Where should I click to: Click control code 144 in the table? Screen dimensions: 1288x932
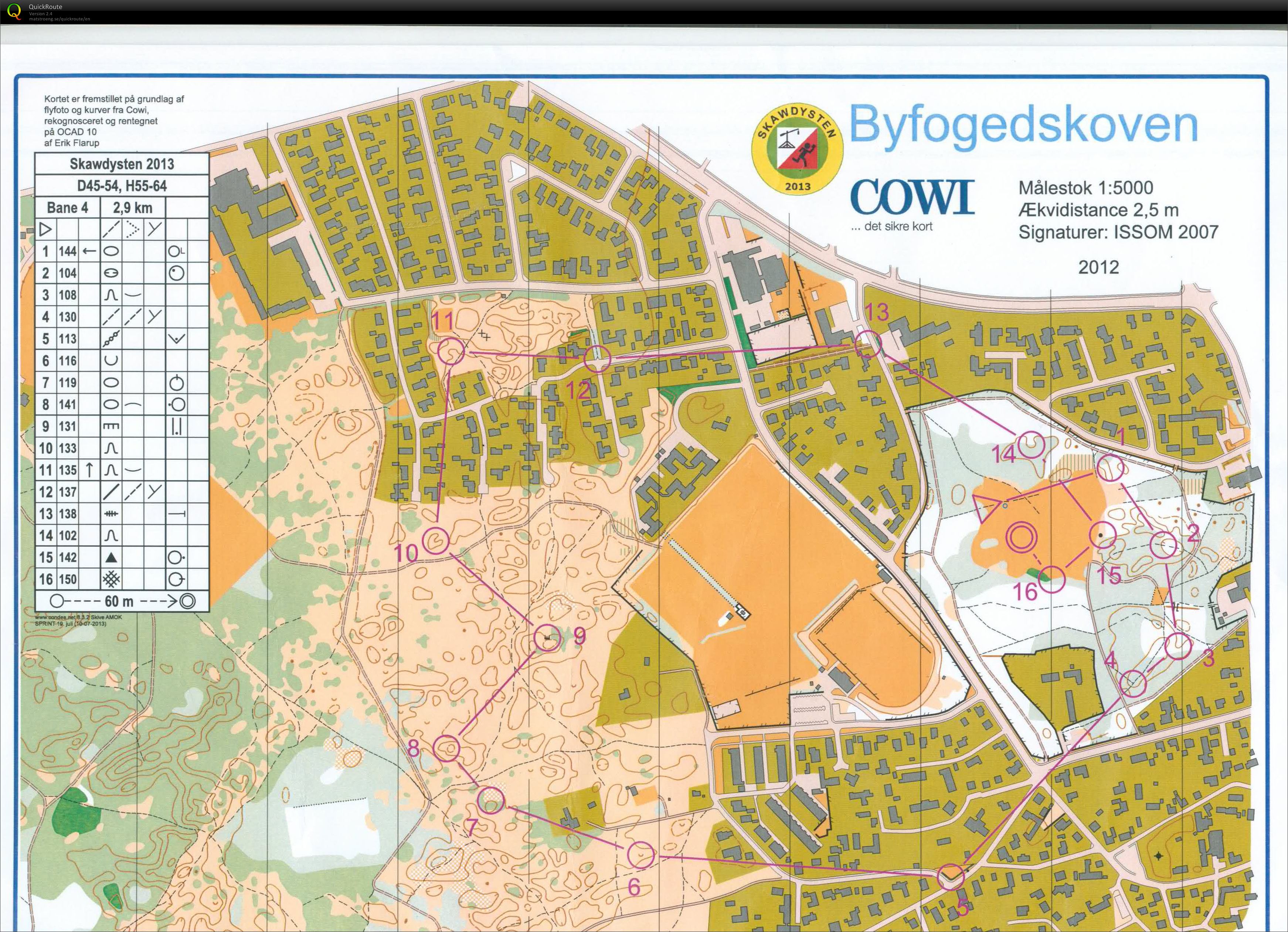coord(68,252)
